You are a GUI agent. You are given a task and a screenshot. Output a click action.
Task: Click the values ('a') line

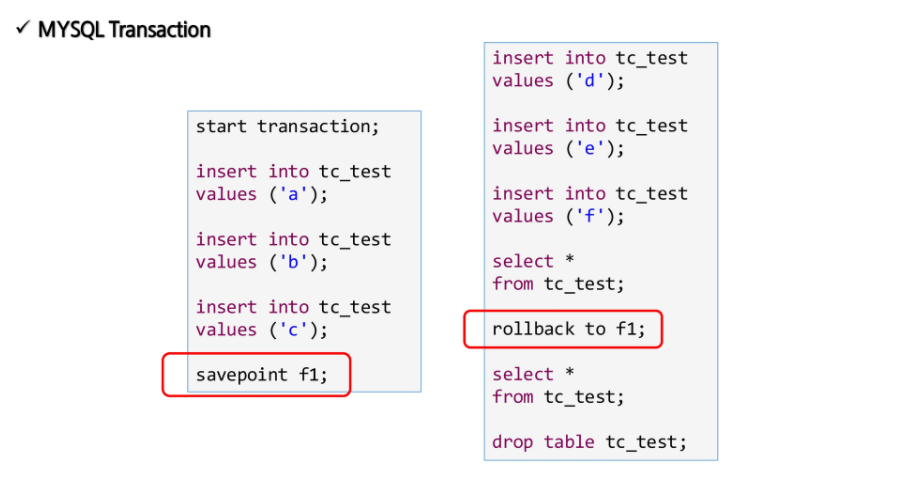tap(261, 194)
